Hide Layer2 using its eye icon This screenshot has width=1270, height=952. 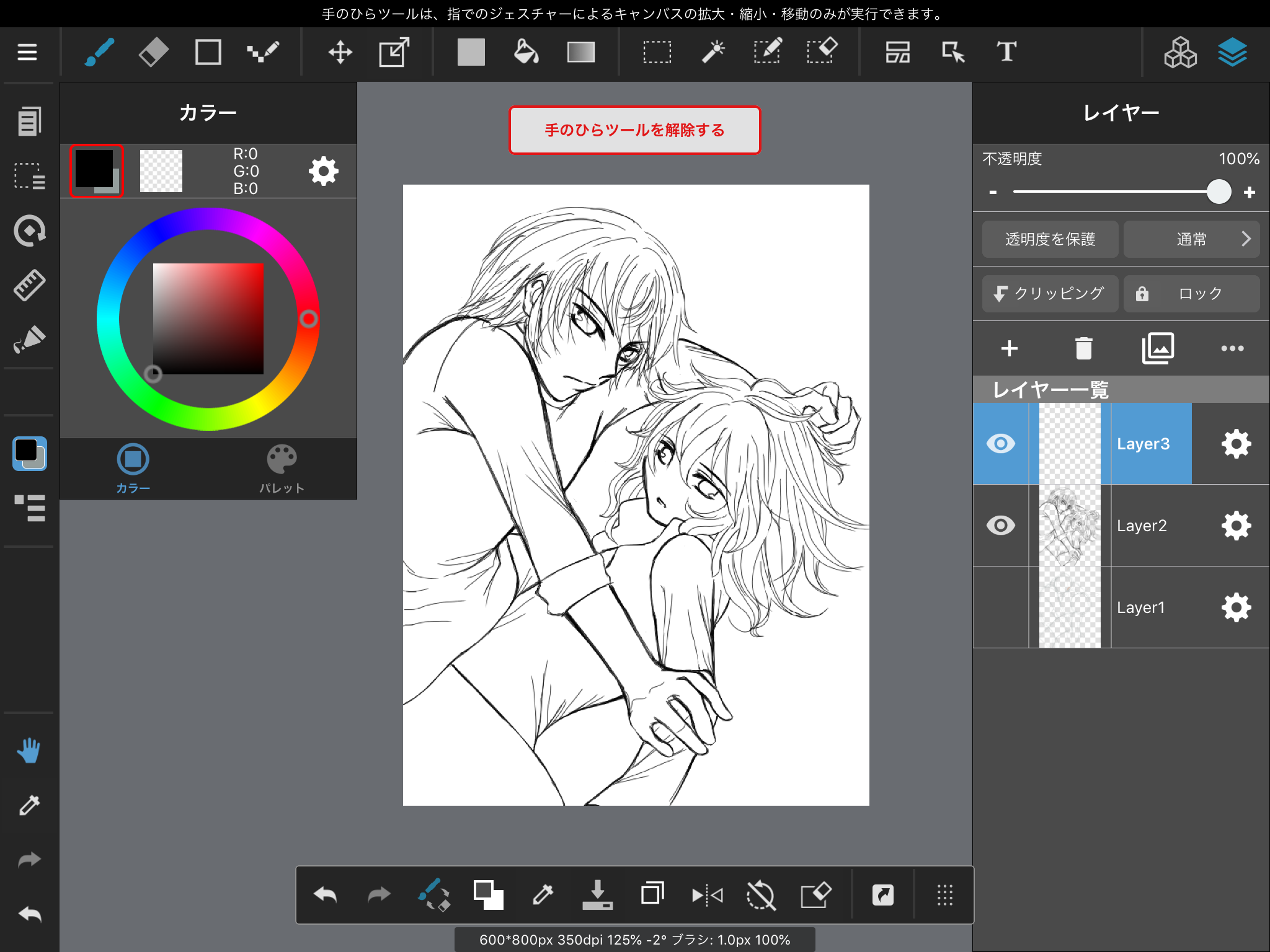tap(1000, 526)
